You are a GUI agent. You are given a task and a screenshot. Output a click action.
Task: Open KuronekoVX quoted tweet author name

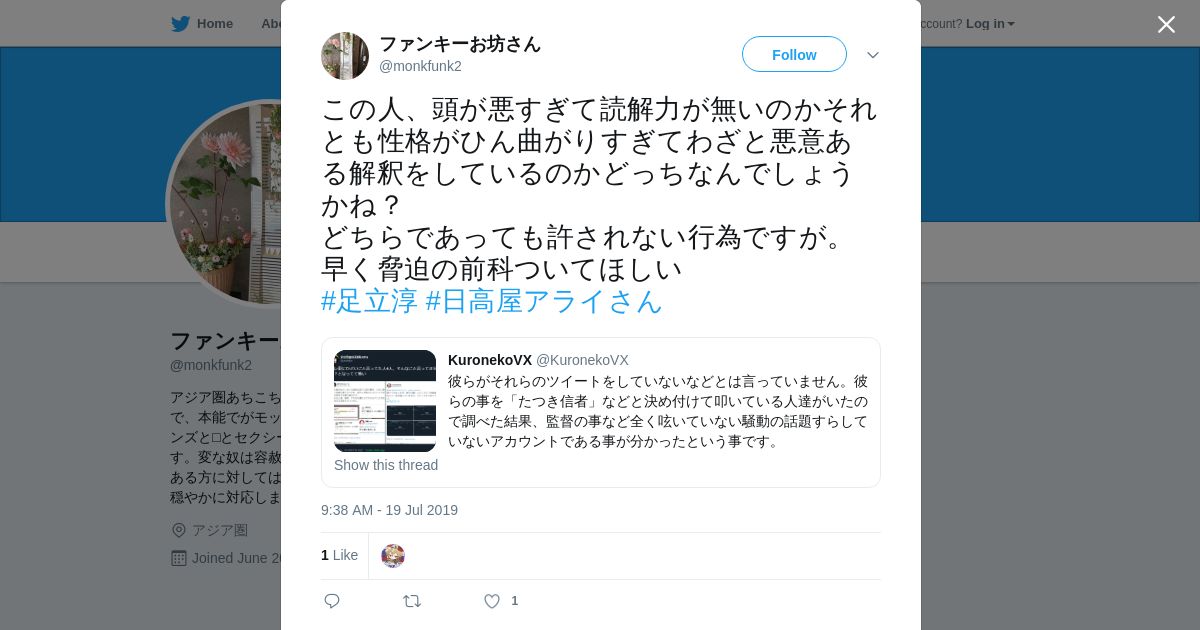tap(490, 360)
